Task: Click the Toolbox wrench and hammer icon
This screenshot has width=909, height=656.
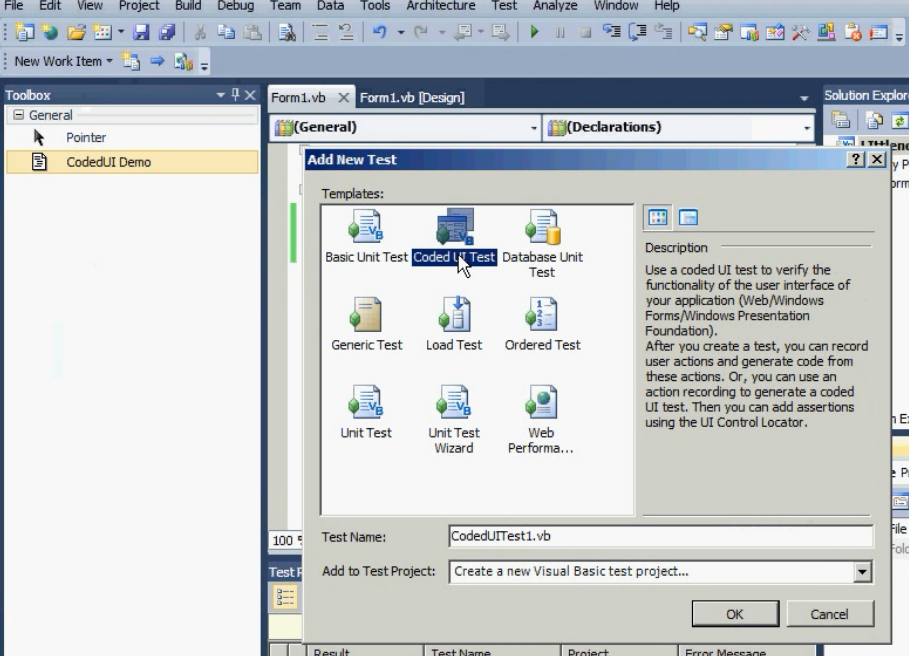Action: [800, 32]
